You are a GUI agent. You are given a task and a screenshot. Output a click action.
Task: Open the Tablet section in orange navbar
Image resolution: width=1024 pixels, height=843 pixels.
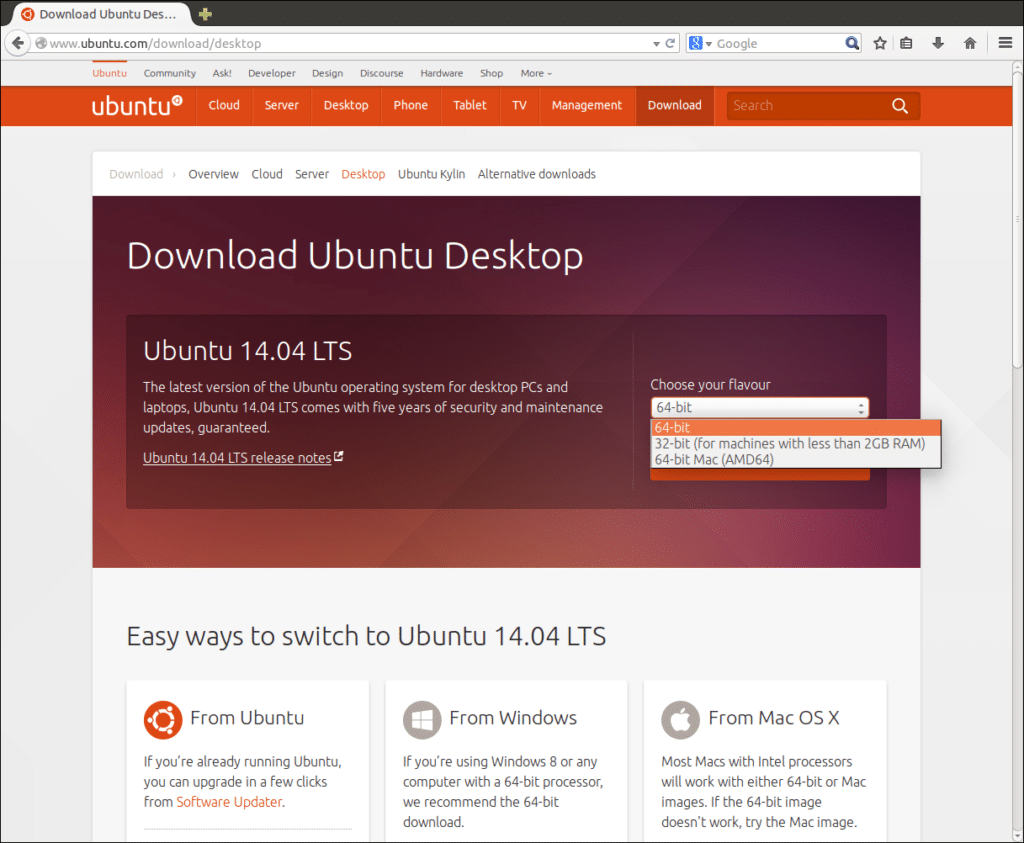coord(470,105)
